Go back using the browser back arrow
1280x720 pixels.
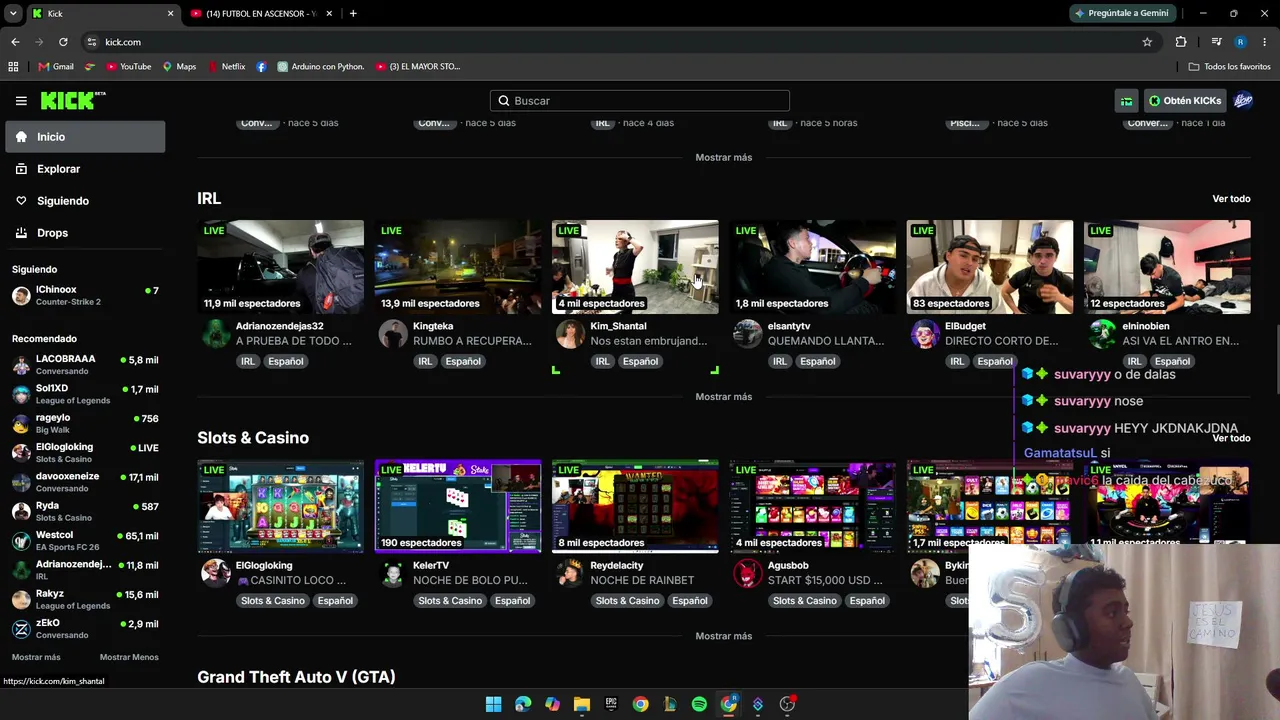[x=15, y=42]
